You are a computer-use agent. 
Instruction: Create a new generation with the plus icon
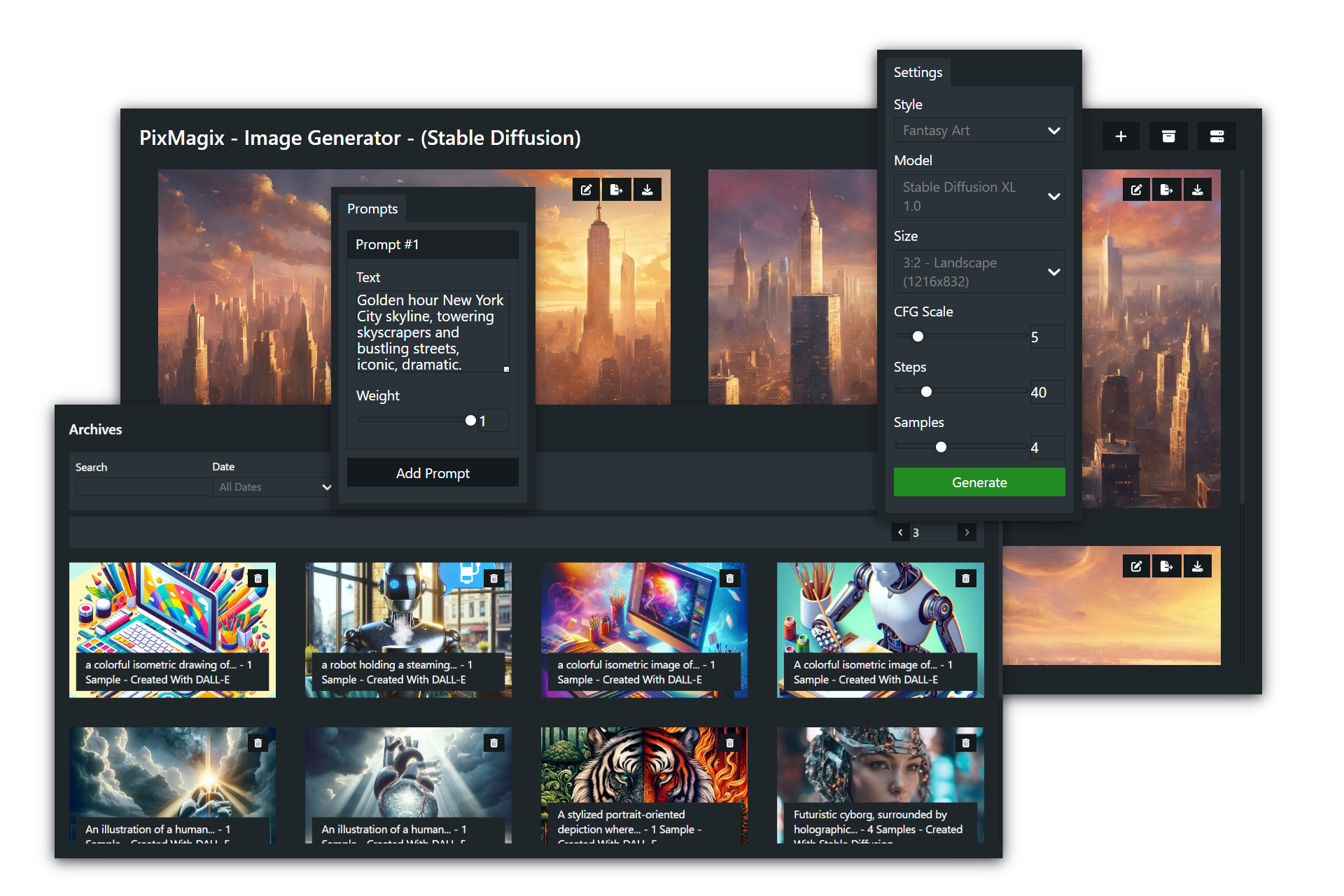pos(1121,136)
